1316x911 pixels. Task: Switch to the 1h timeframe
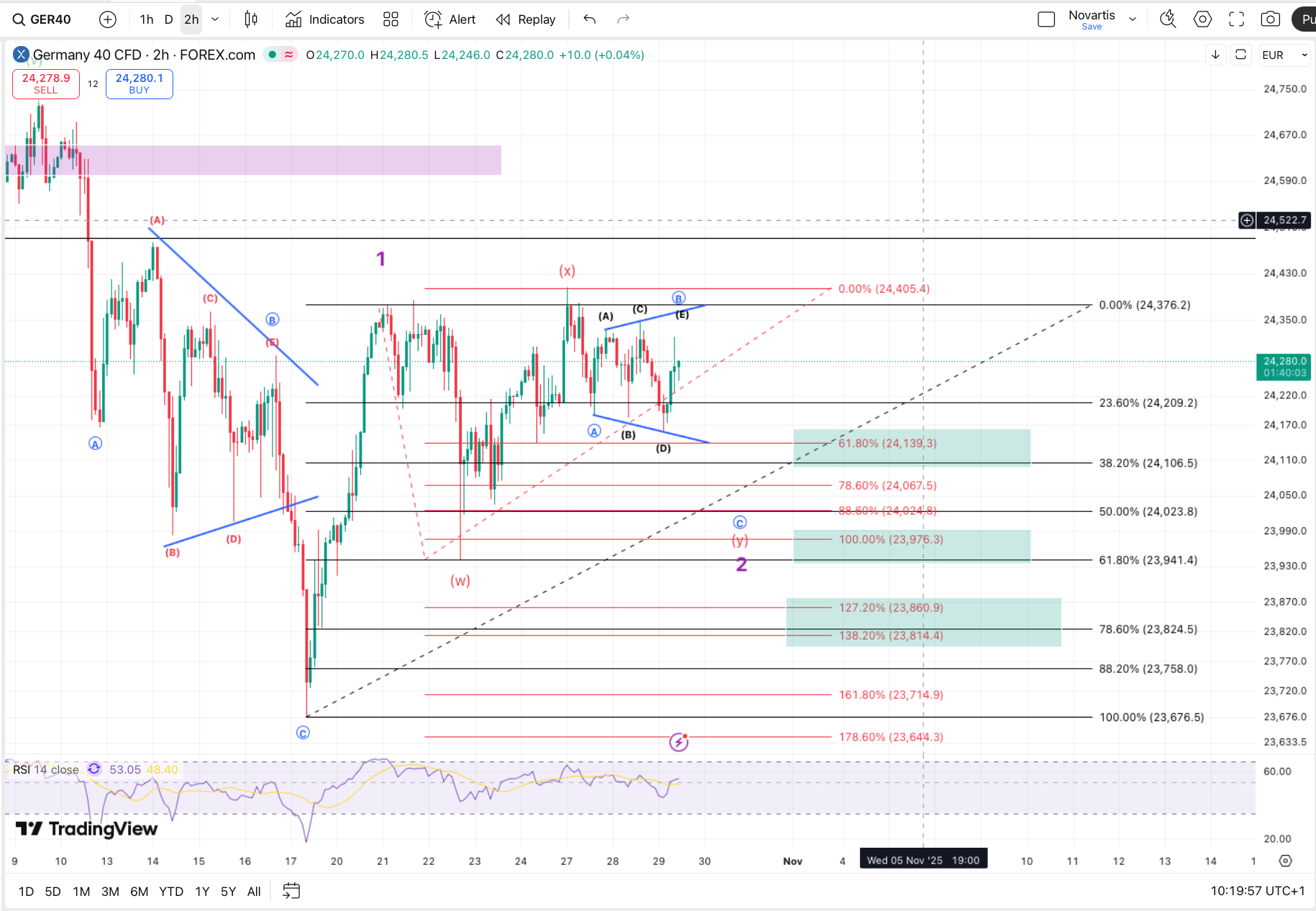(147, 19)
